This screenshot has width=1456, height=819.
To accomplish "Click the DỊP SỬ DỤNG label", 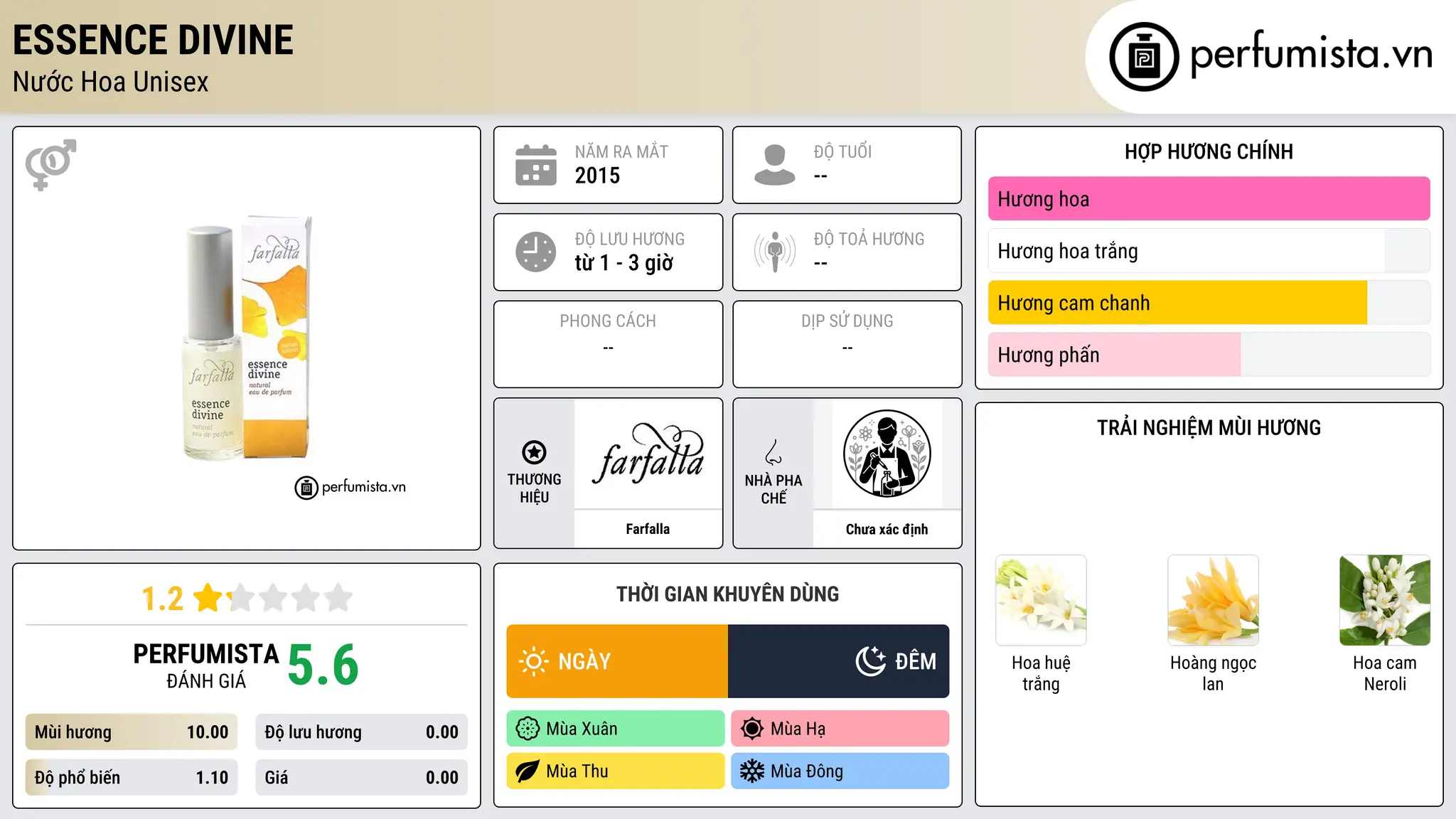I will (x=847, y=321).
